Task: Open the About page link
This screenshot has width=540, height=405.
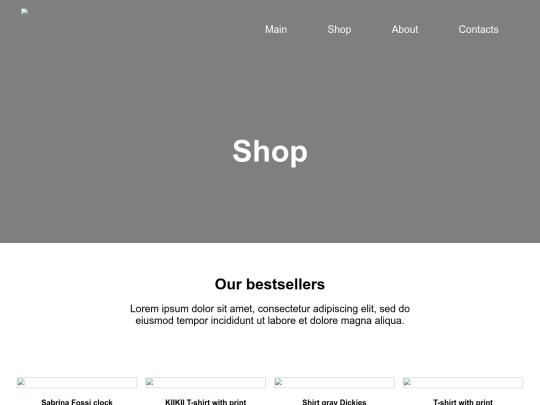Action: click(405, 30)
